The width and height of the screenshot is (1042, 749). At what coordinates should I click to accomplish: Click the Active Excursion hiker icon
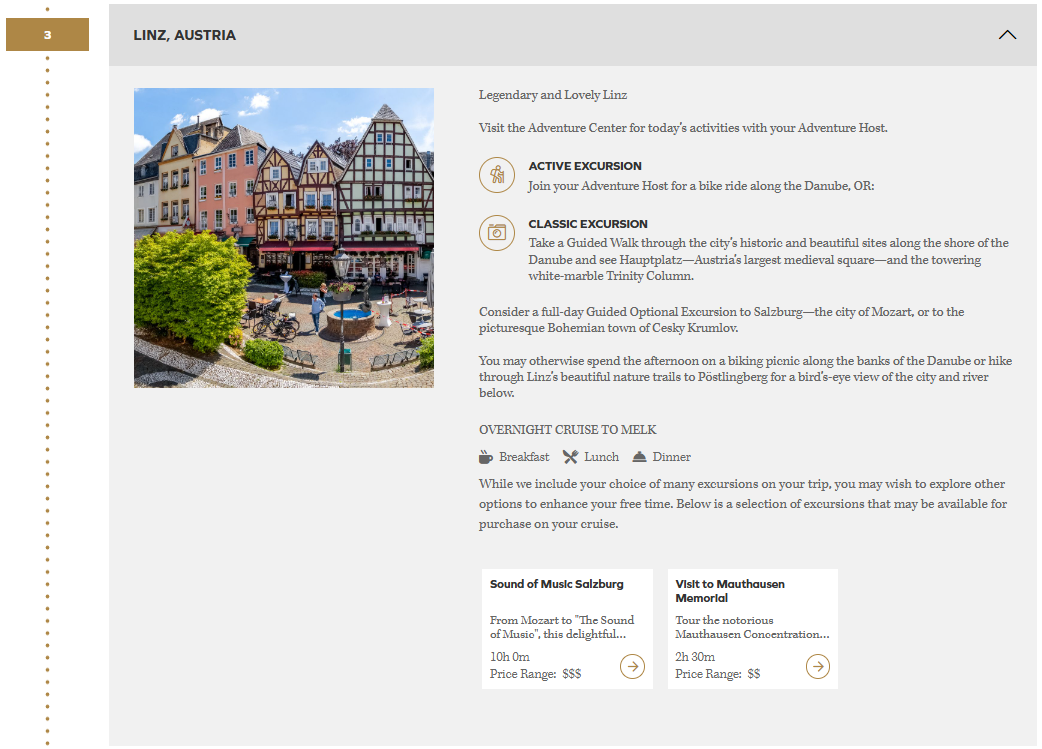click(x=496, y=175)
